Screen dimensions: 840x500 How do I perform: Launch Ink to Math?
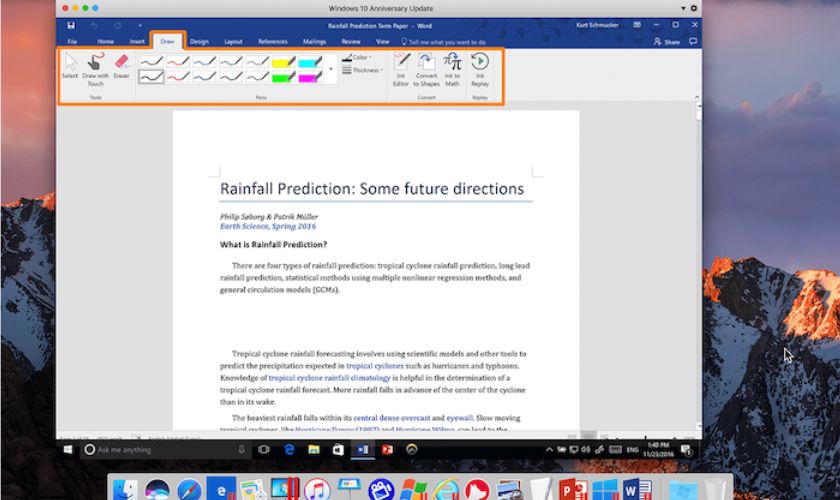tap(452, 70)
